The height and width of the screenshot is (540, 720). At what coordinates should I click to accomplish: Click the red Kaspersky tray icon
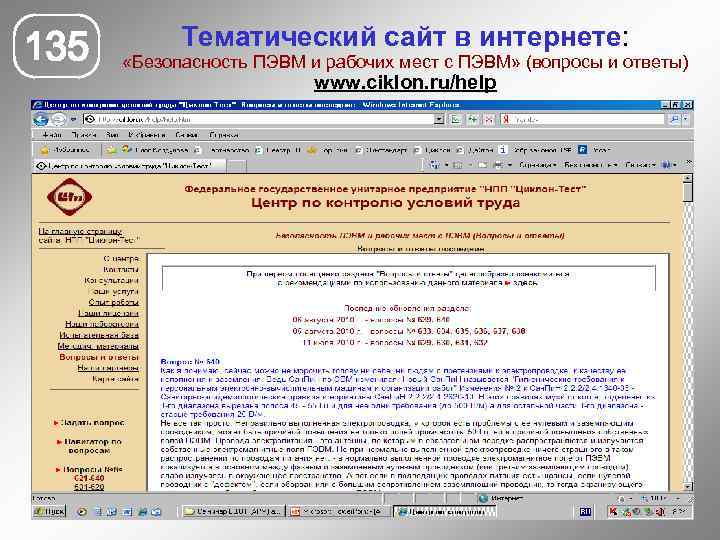[613, 511]
